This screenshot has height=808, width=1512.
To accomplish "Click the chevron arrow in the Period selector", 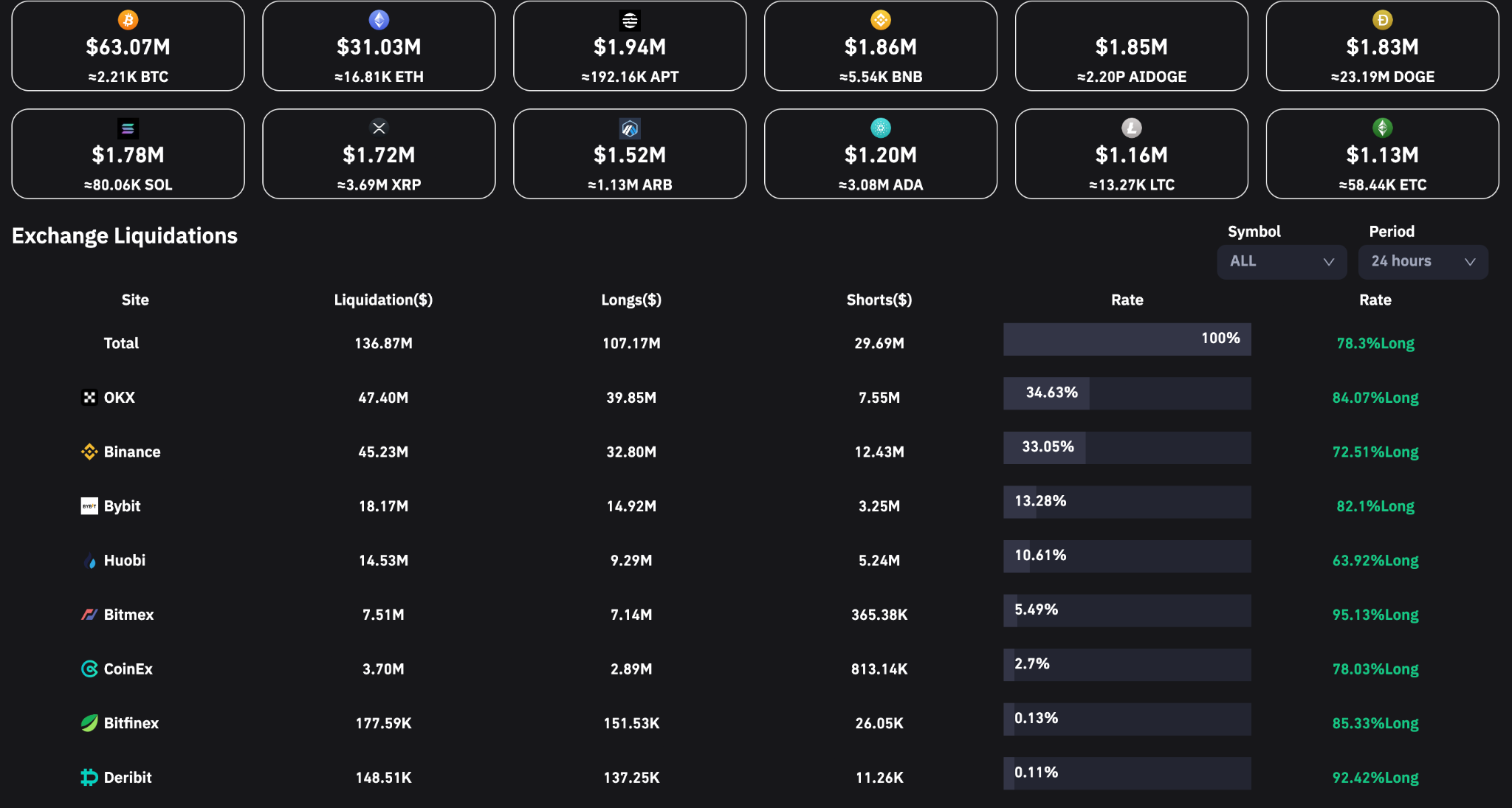I will [x=1470, y=262].
